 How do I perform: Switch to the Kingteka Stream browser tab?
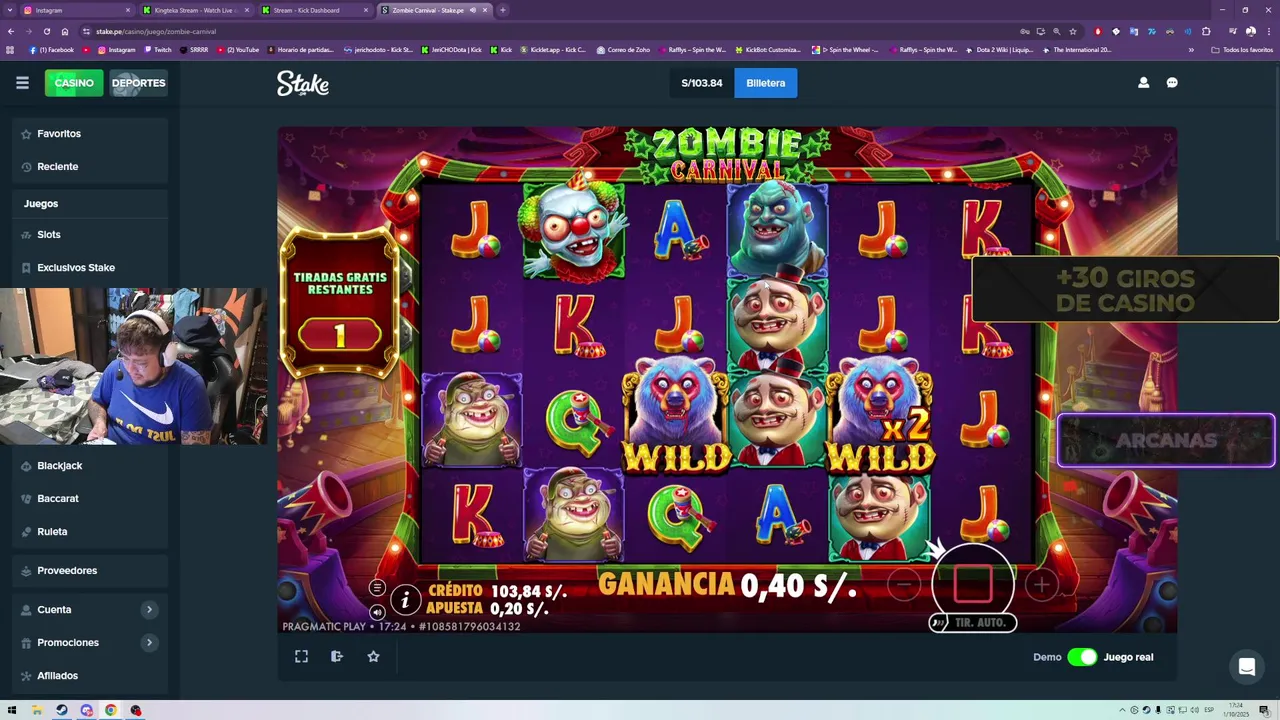click(195, 10)
